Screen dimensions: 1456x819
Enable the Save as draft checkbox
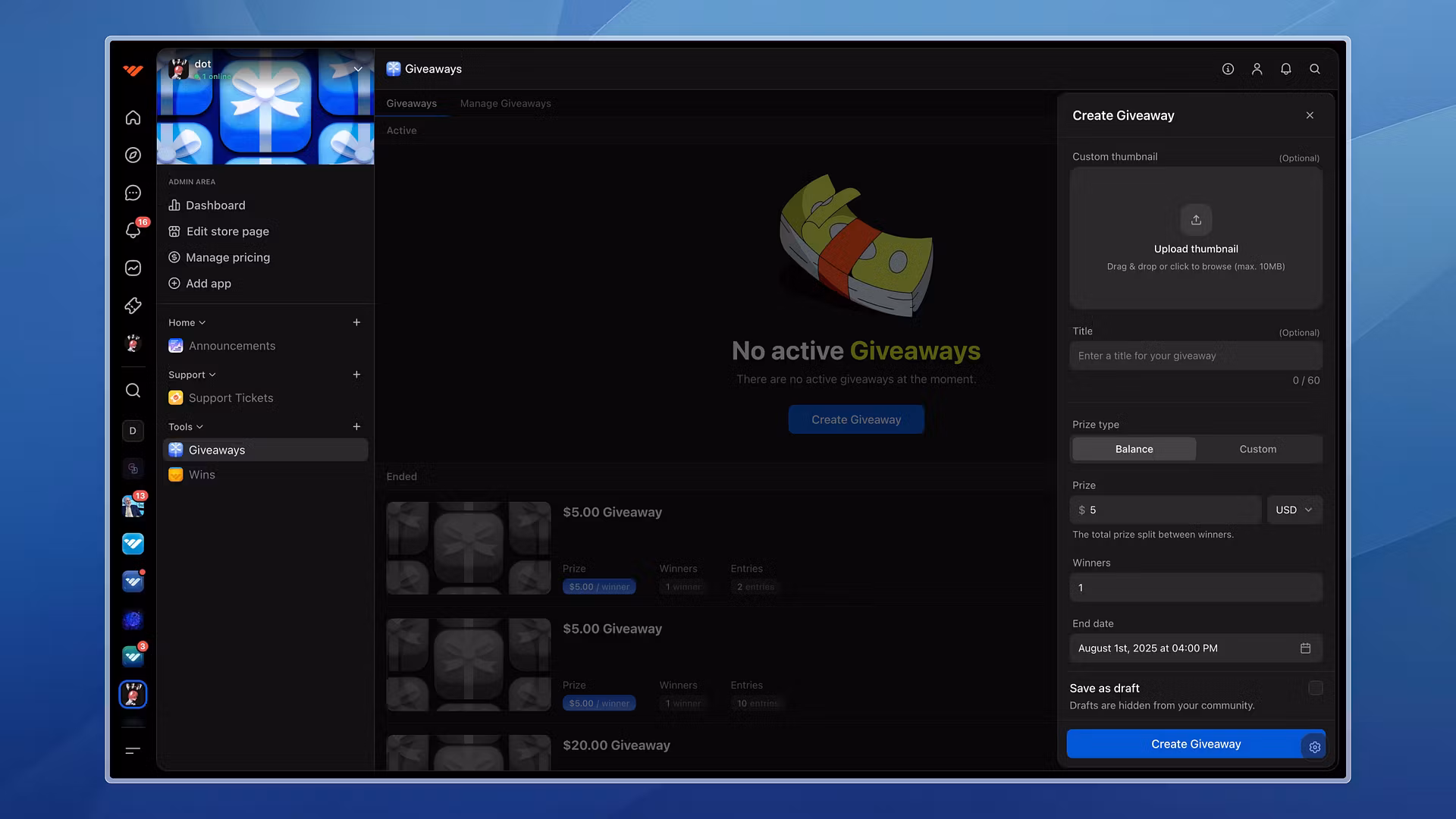[x=1315, y=688]
